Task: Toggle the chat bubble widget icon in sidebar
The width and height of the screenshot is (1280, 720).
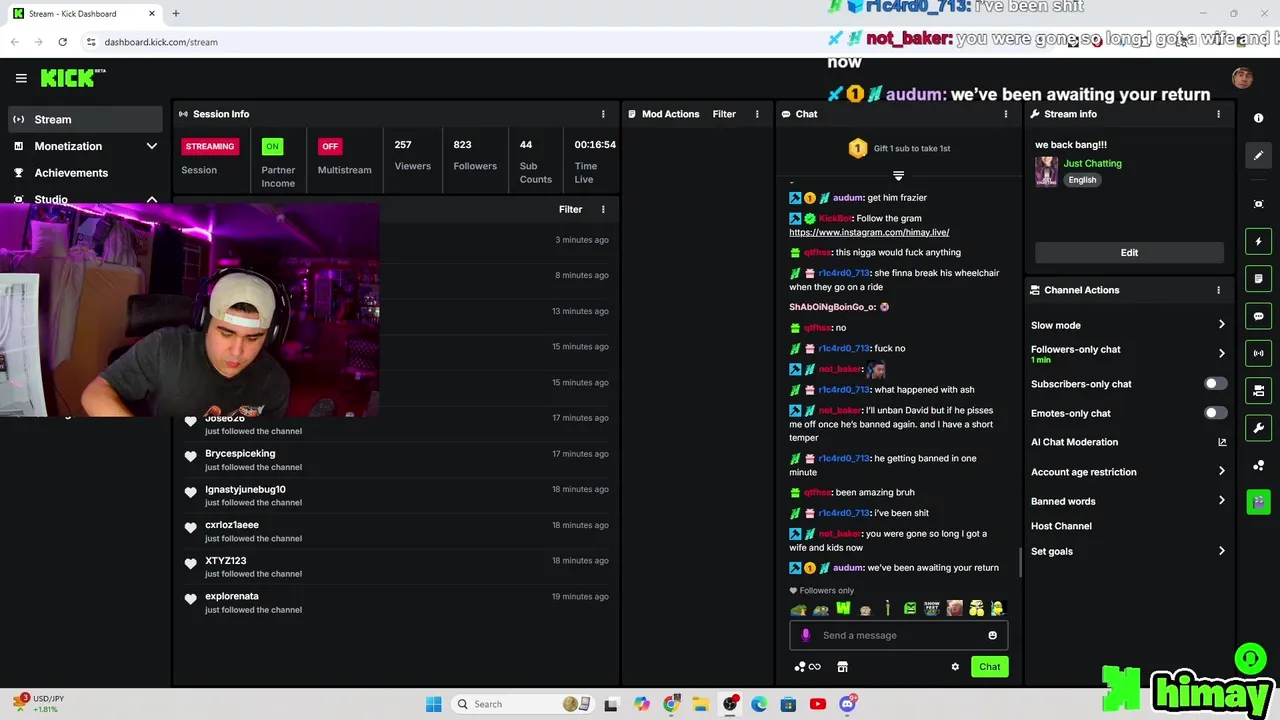Action: [x=1258, y=316]
